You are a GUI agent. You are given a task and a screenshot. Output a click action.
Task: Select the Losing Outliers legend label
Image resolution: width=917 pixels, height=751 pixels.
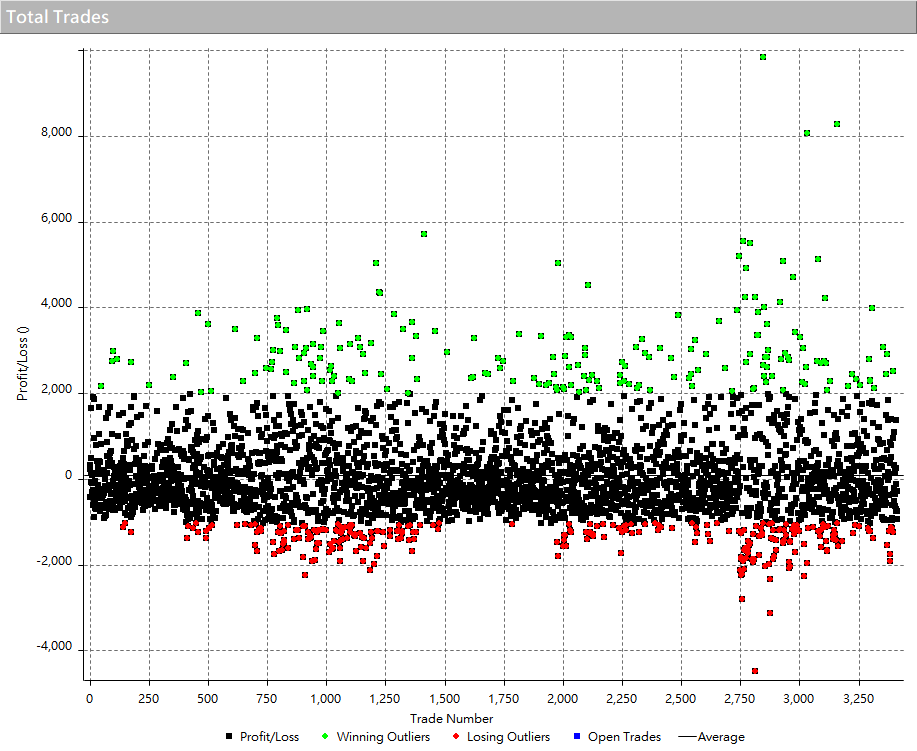point(508,737)
